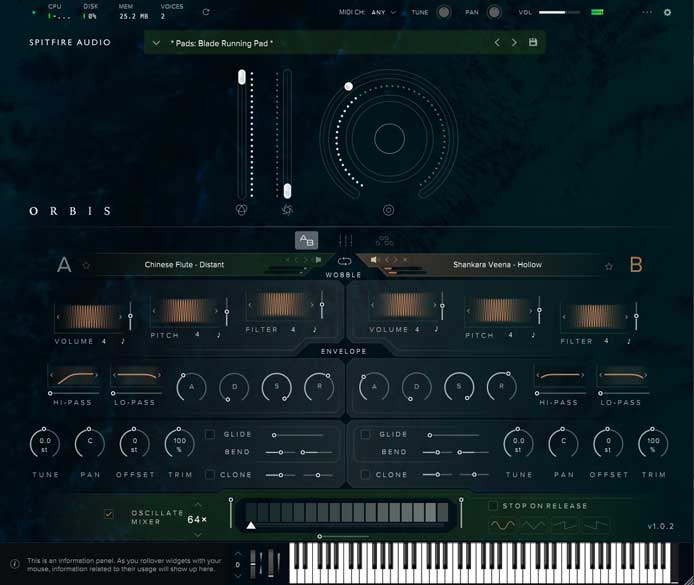Enable Glide checkbox on layer A
This screenshot has width=694, height=585.
(x=210, y=434)
